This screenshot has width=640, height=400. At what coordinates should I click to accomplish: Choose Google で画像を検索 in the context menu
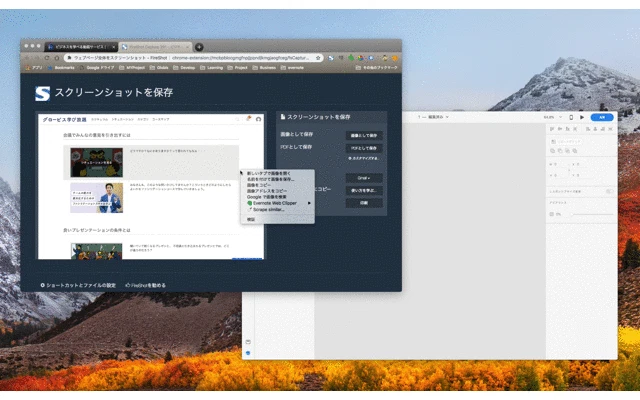click(278, 197)
